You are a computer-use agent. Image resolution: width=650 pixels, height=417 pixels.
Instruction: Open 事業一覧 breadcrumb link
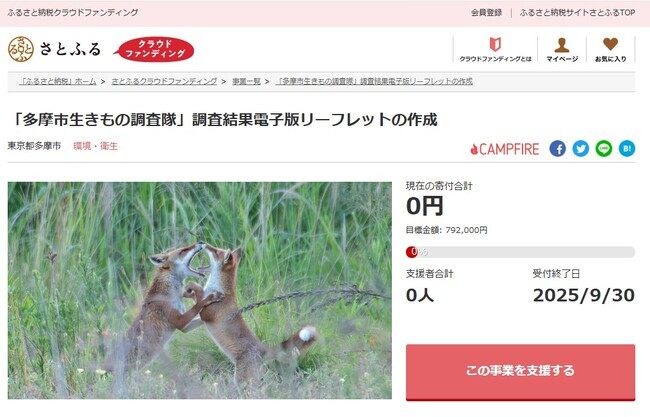click(x=246, y=81)
